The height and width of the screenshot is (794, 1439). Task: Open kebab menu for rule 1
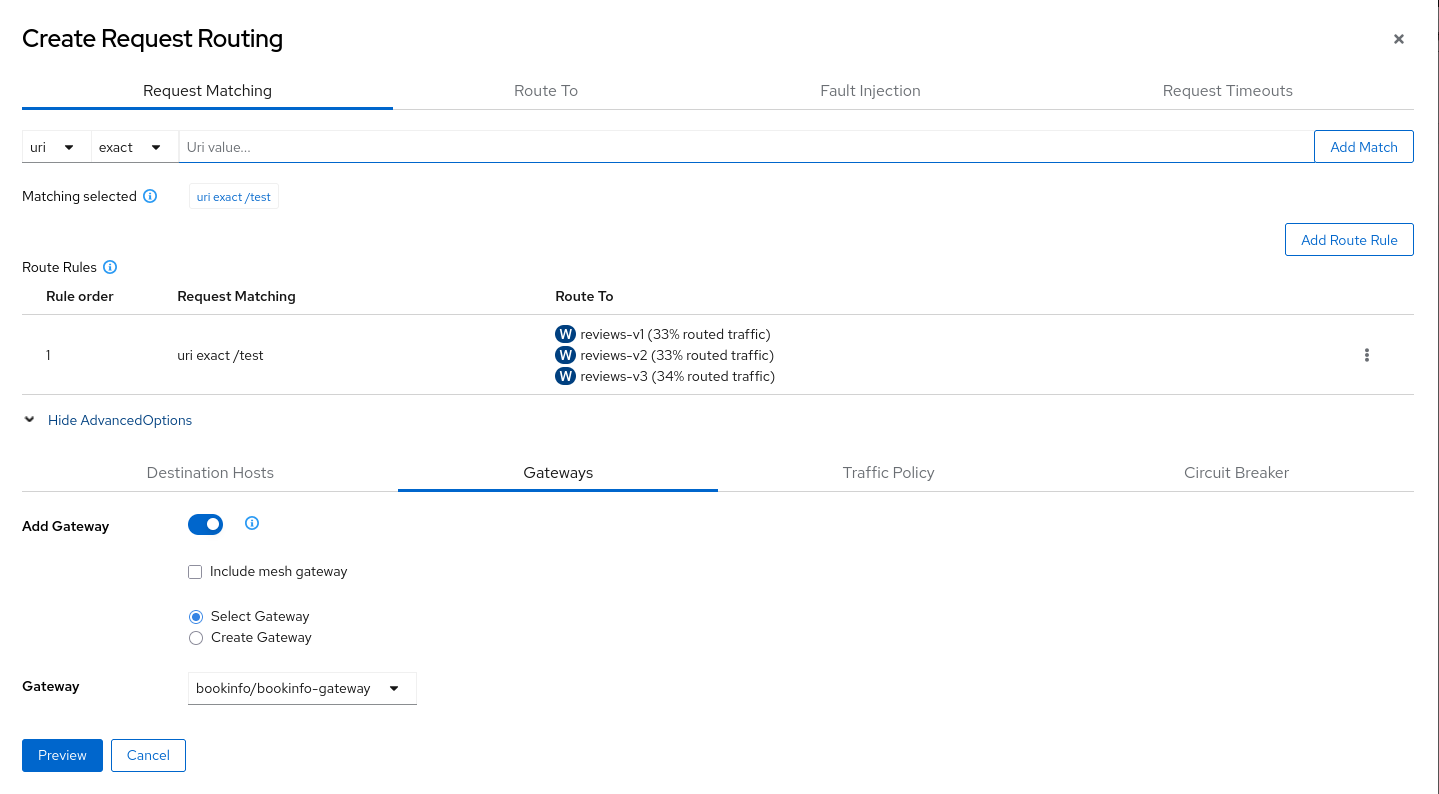[x=1366, y=355]
